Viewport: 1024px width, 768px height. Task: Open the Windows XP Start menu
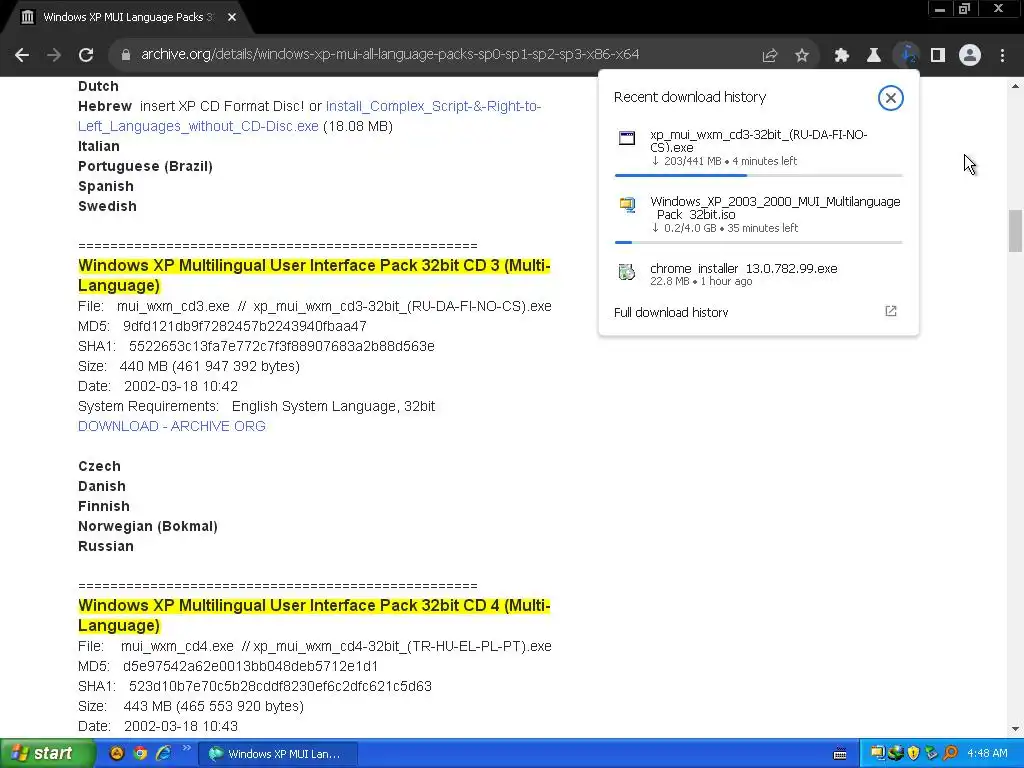coord(47,753)
